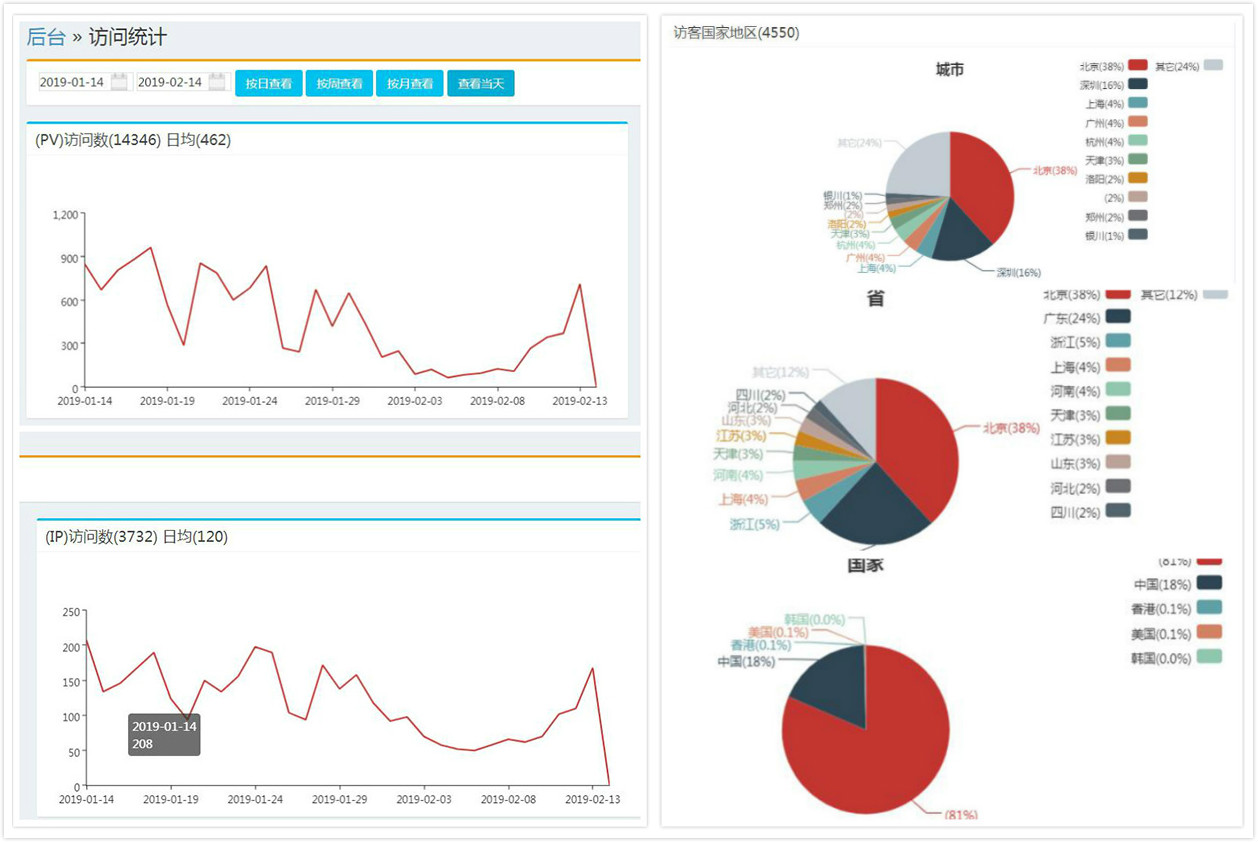The height and width of the screenshot is (842, 1258).
Task: Select the 按月查看 view button
Action: point(410,83)
